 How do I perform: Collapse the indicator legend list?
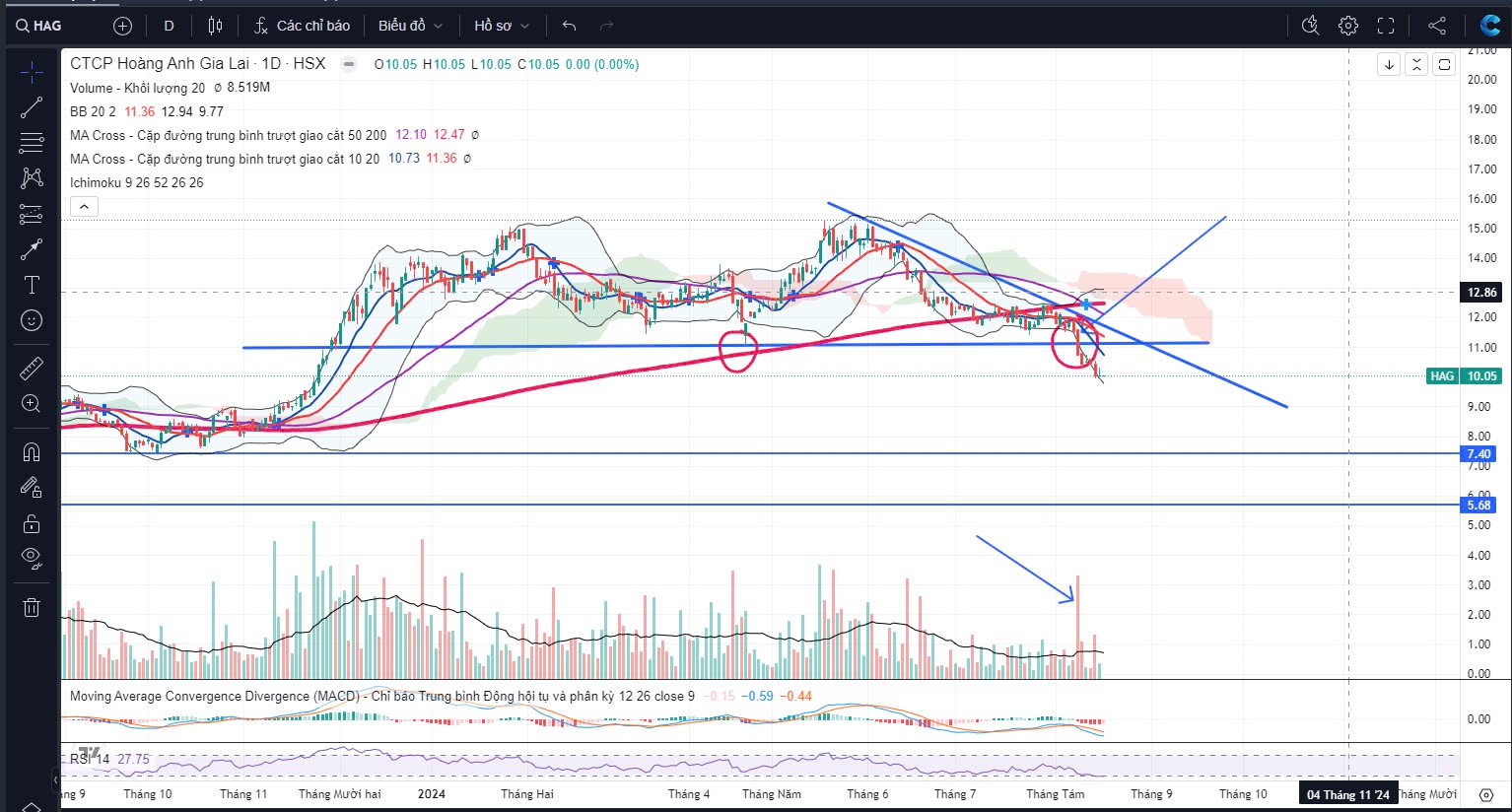click(x=84, y=206)
